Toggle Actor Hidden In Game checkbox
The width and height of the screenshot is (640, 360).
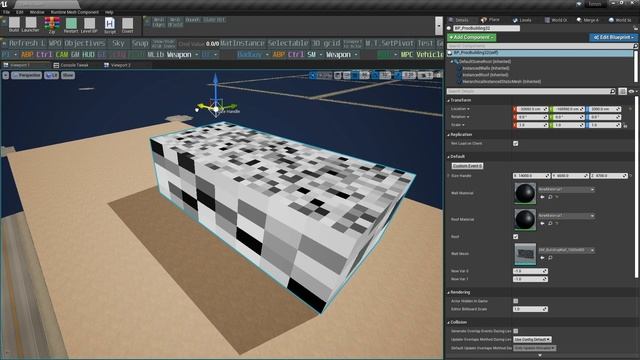point(516,301)
